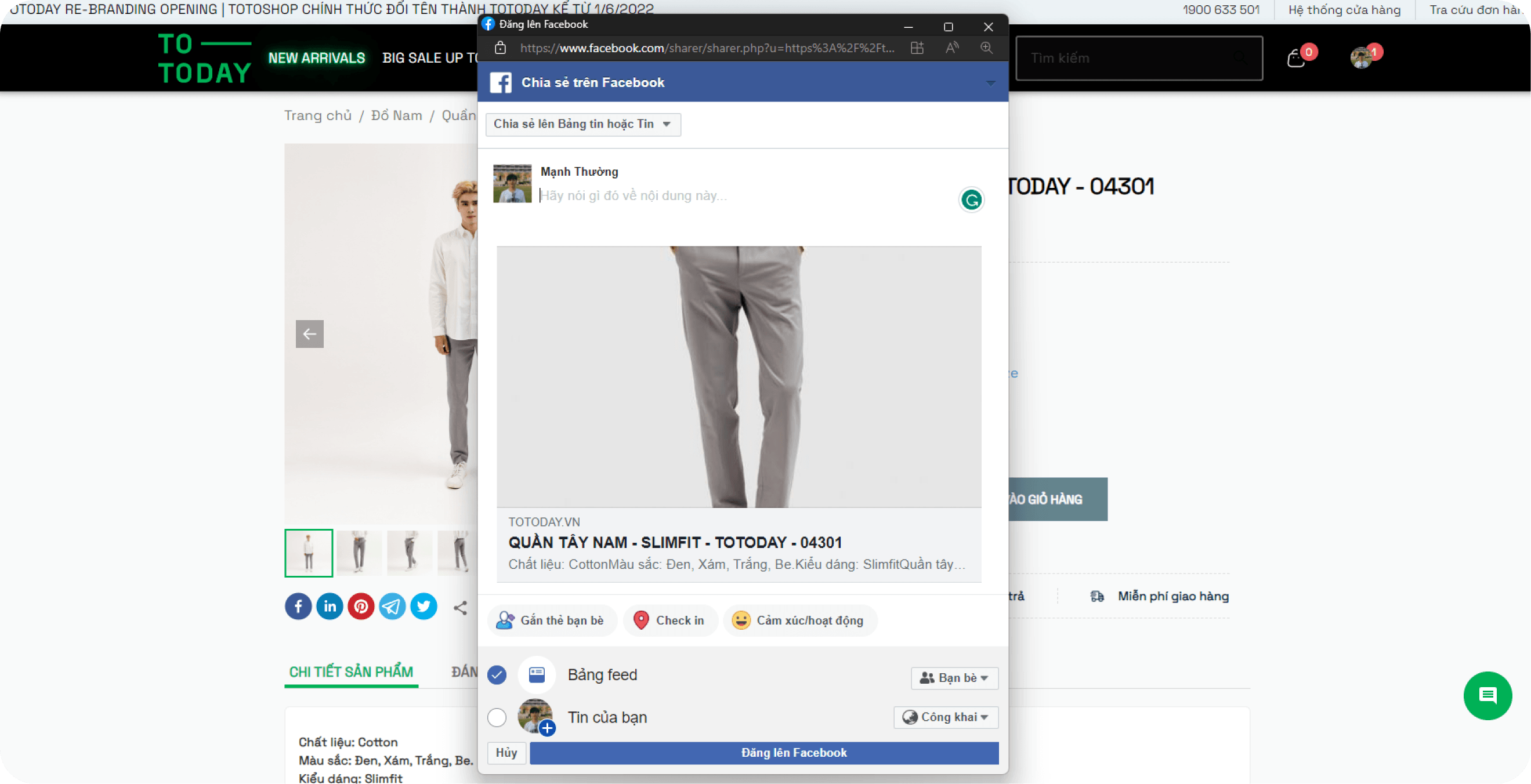Open user account avatar in site header
The width and height of the screenshot is (1531, 784).
click(1362, 57)
